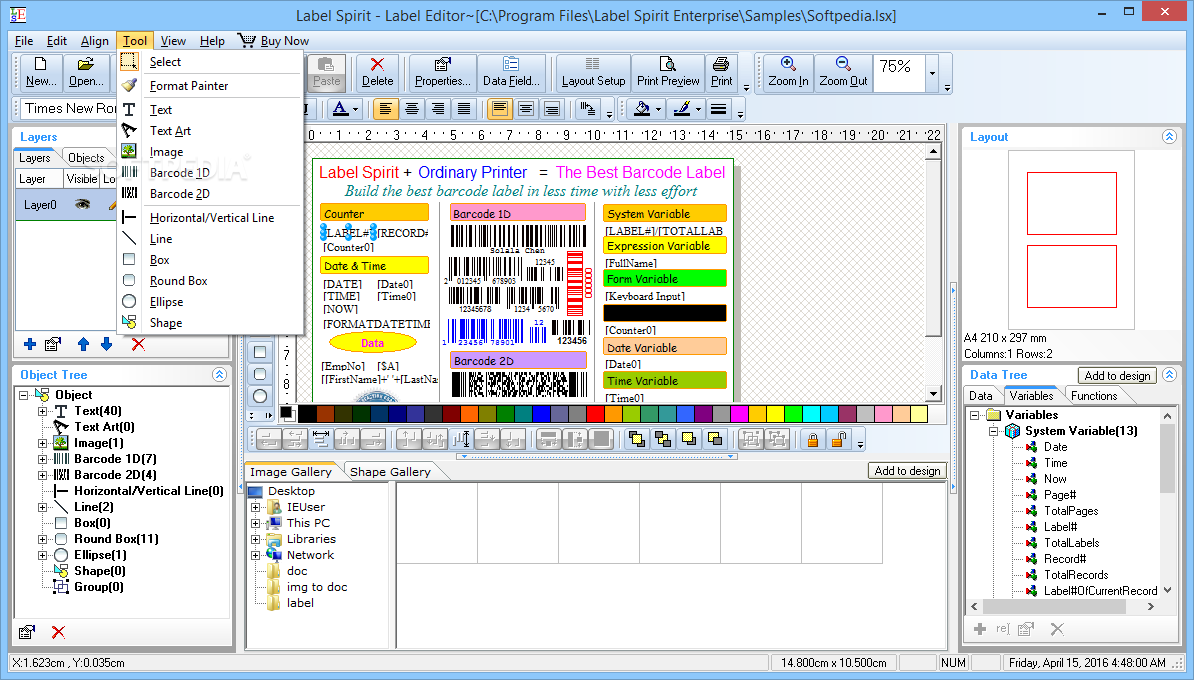Click the unlocked padlock icon
Viewport: 1194px width, 680px height.
click(839, 439)
